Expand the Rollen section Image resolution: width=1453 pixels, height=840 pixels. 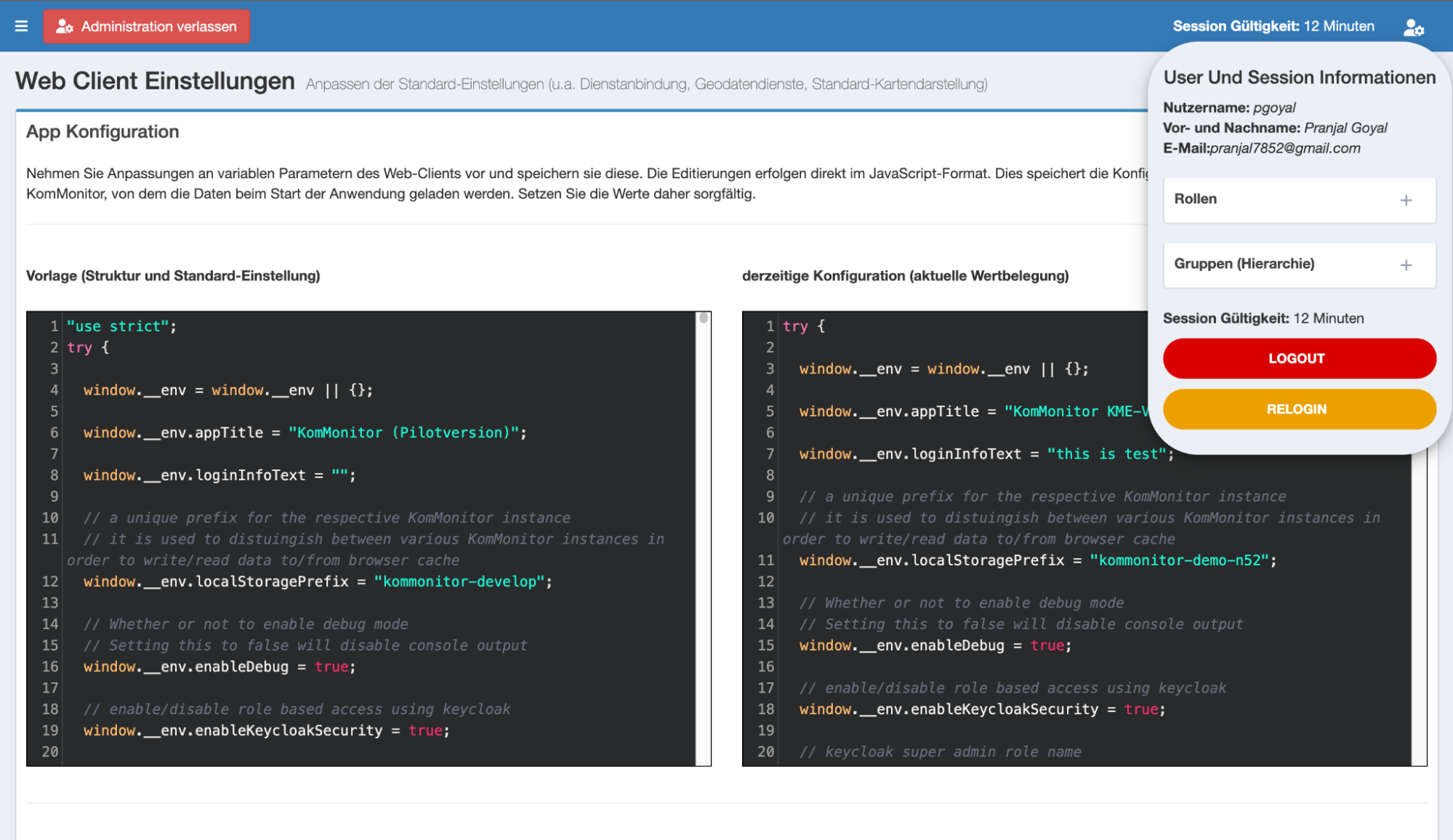pos(1299,200)
